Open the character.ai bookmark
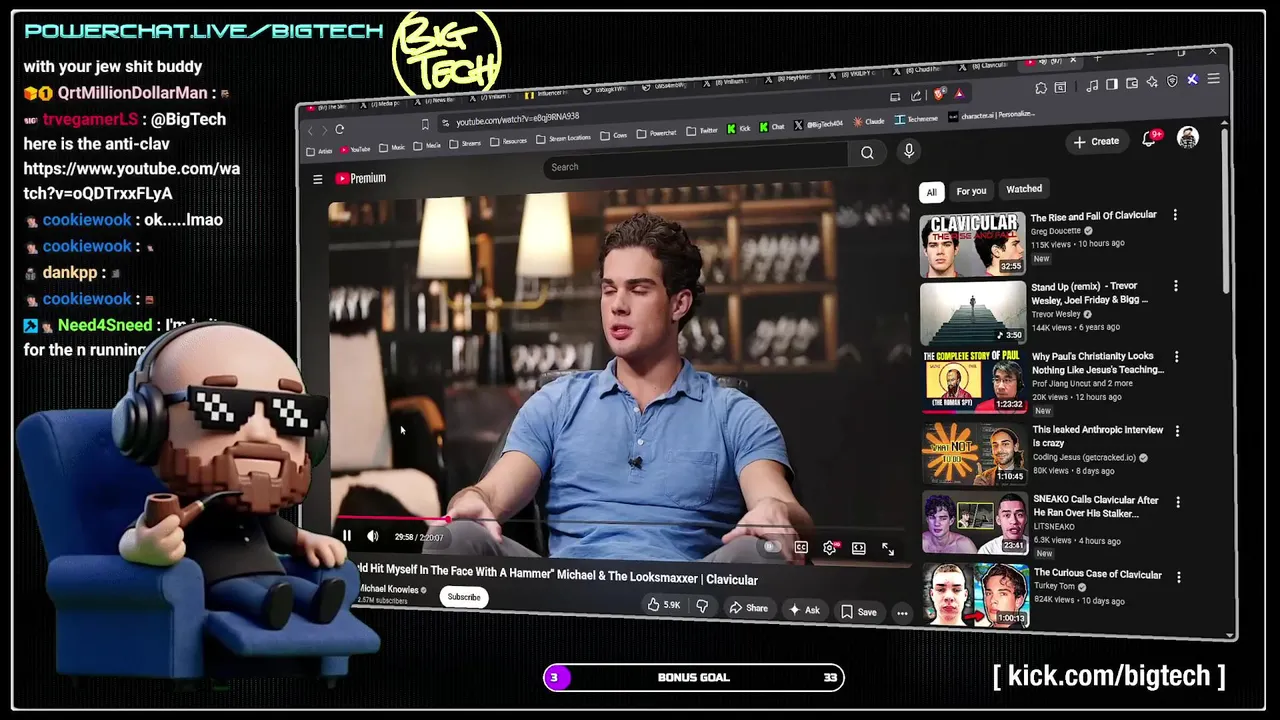 click(x=991, y=116)
